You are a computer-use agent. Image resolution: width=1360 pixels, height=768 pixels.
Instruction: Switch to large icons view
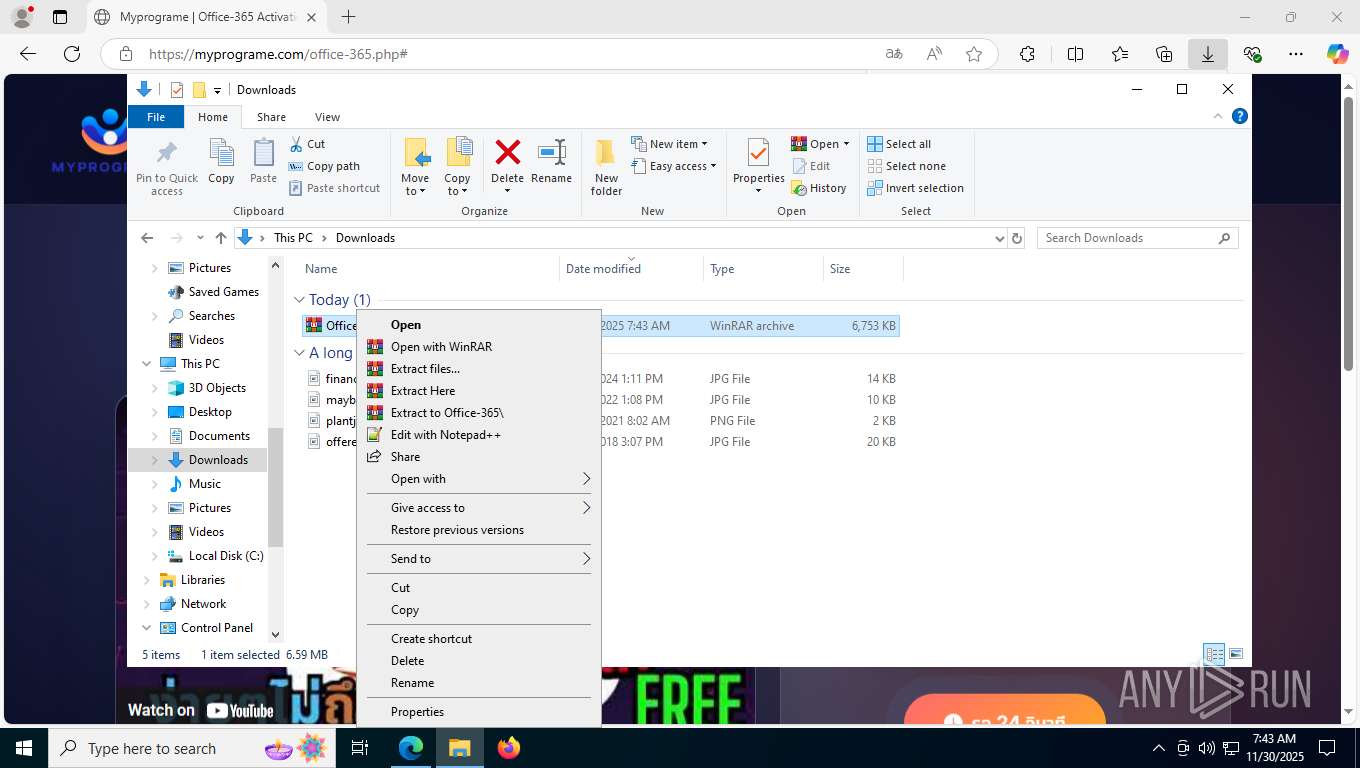click(1236, 655)
